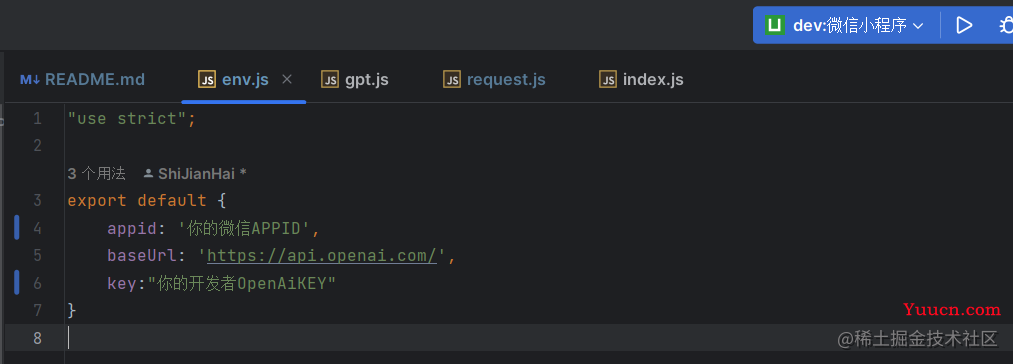
Task: Click the change marker beside line 6
Action: (17, 283)
